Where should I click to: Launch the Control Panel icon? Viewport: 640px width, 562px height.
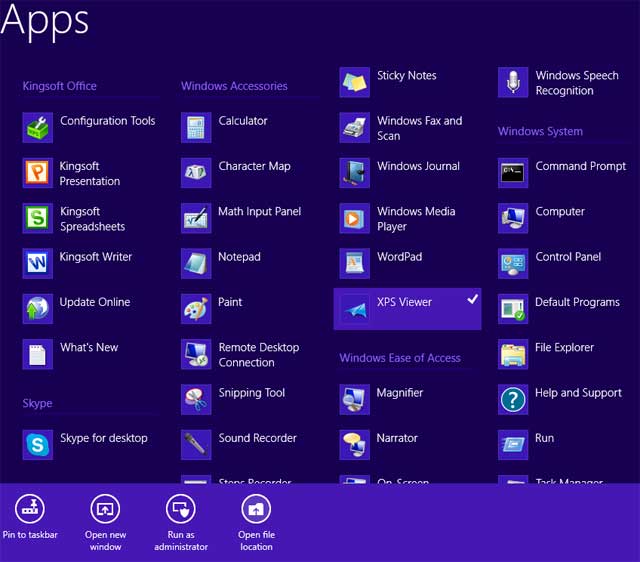(513, 263)
